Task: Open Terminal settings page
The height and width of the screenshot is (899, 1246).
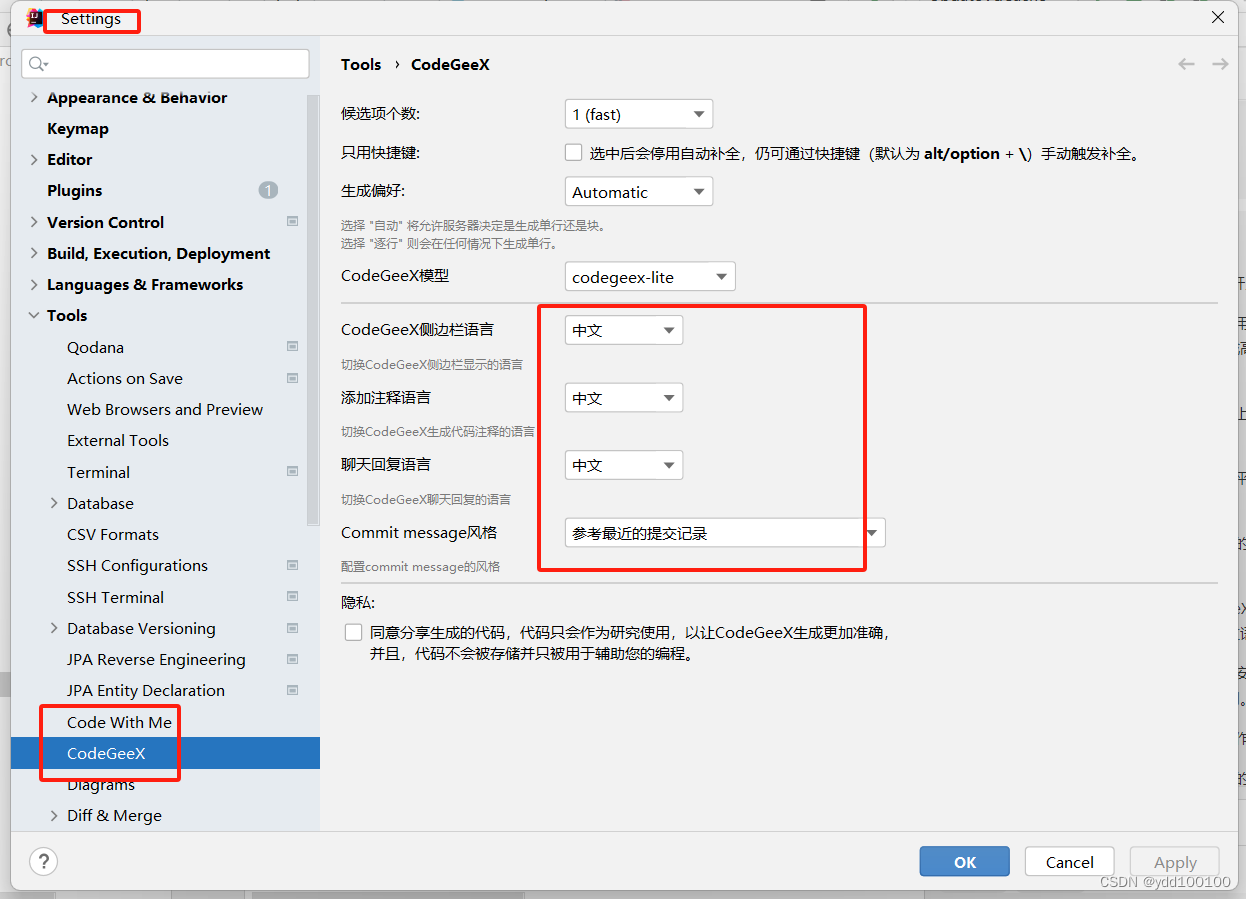Action: click(x=98, y=472)
